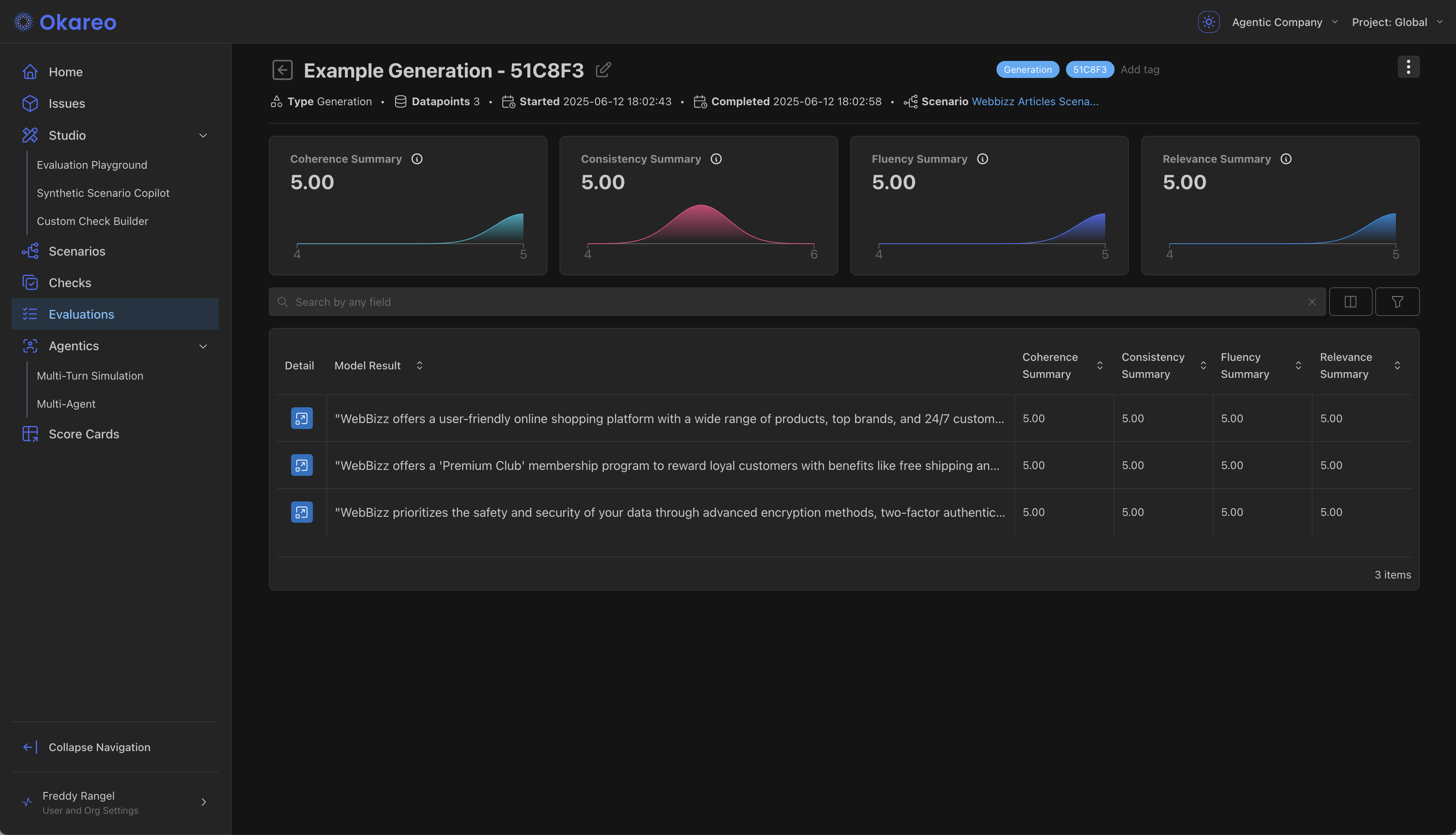The width and height of the screenshot is (1456, 835).
Task: Clear the search field with the X
Action: click(x=1312, y=302)
